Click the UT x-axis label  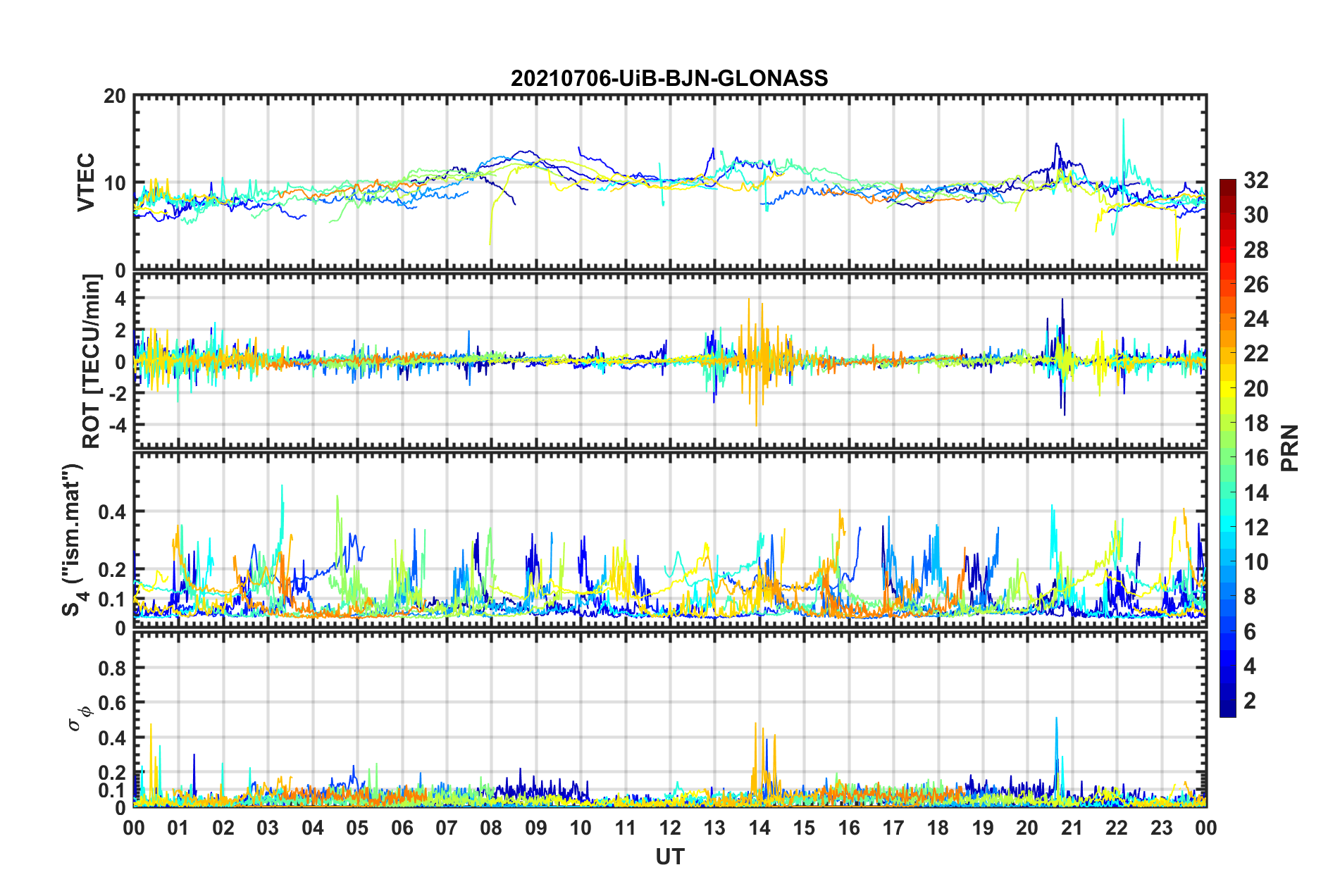coord(669,857)
